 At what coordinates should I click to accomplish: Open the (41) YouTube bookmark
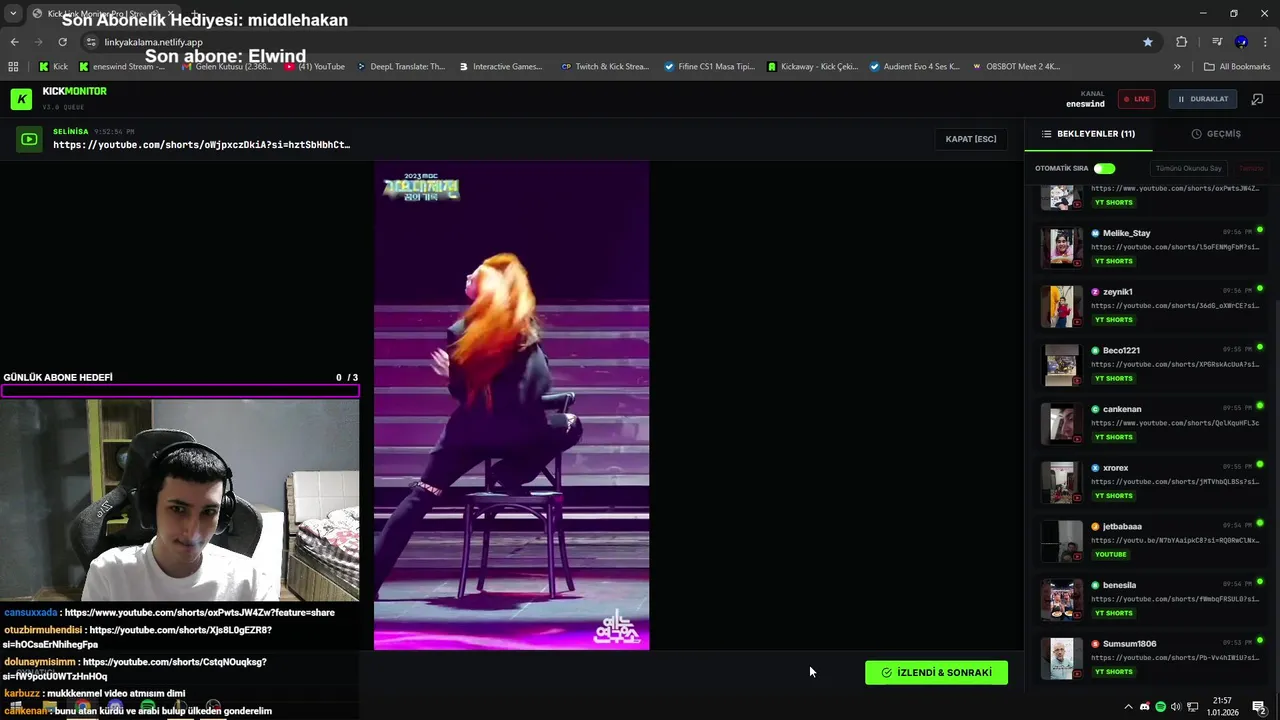click(x=315, y=67)
